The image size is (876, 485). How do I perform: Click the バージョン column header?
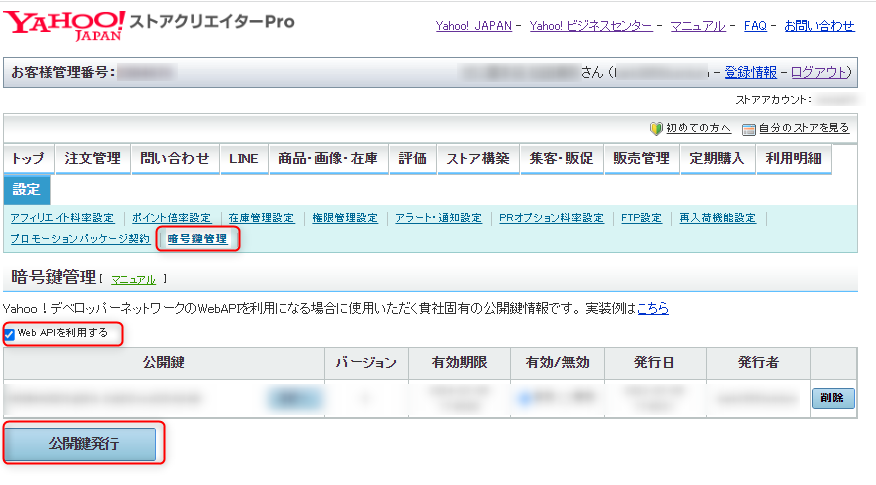[366, 363]
